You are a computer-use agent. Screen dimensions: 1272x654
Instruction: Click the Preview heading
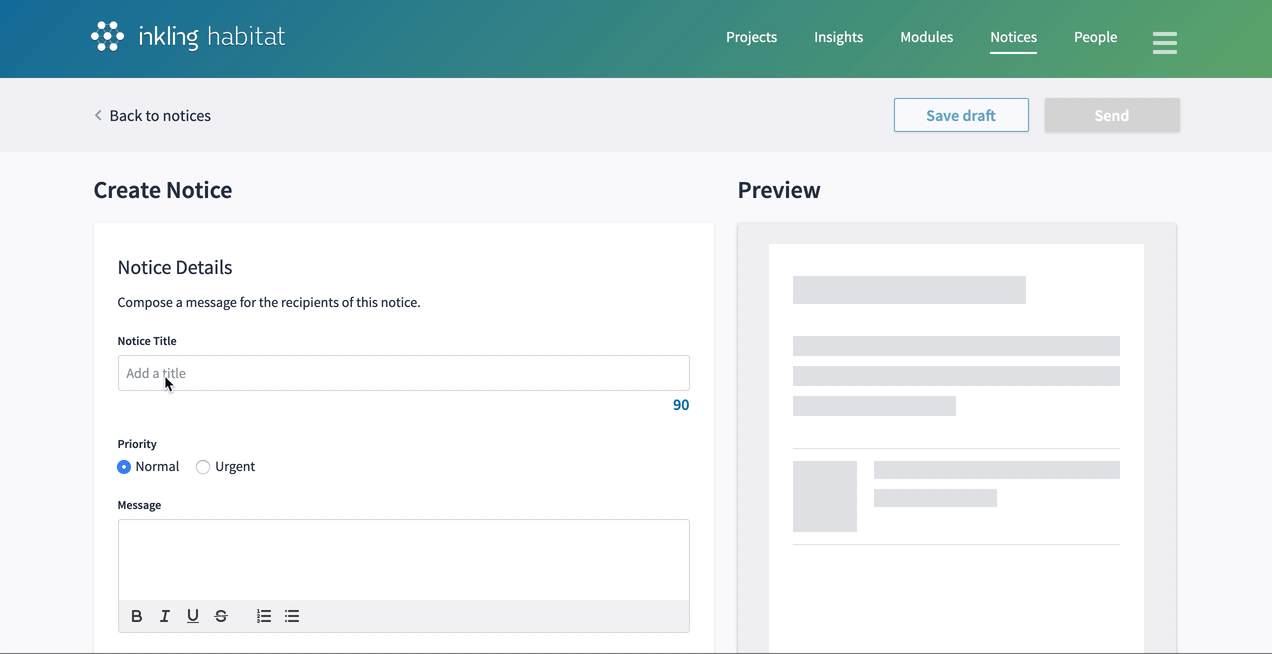[x=779, y=190]
